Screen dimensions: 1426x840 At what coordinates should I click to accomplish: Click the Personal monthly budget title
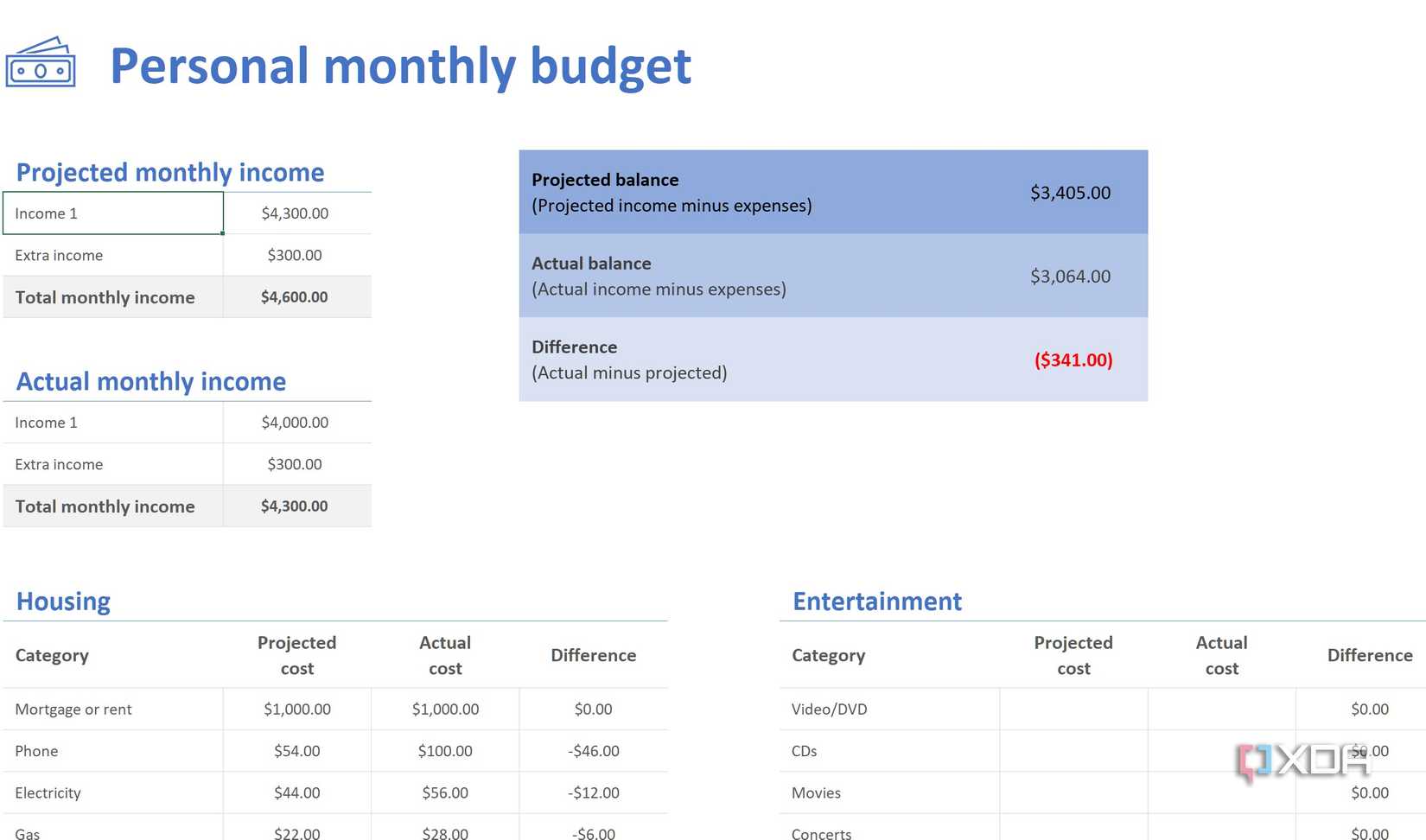pyautogui.click(x=400, y=66)
